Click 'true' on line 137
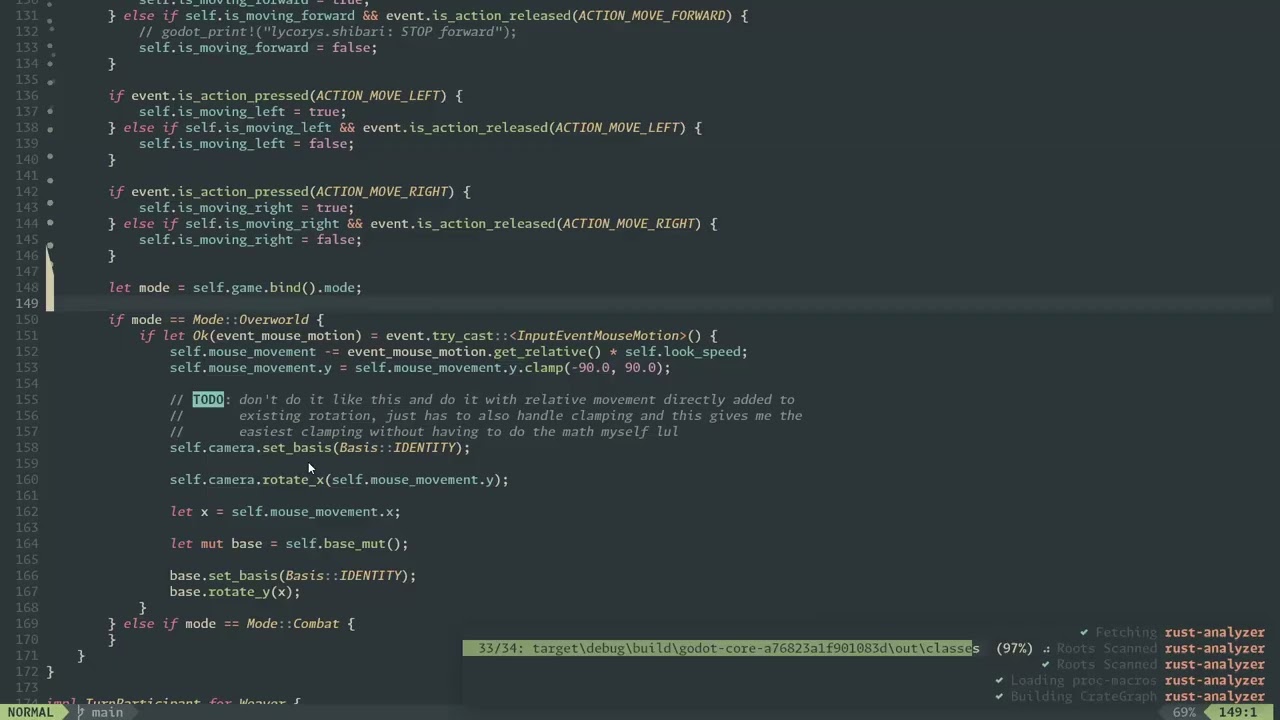The image size is (1280, 720). [x=324, y=111]
